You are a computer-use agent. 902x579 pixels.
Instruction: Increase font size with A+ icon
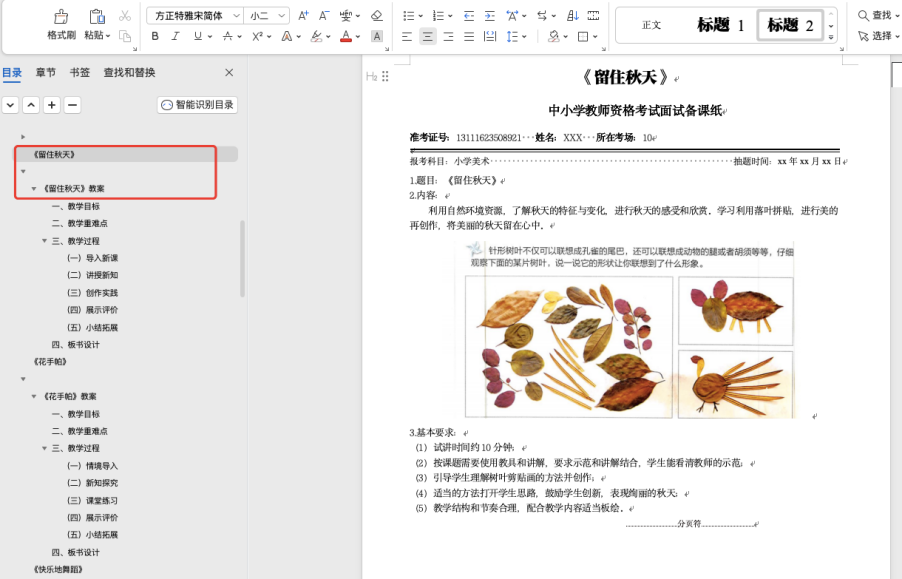click(x=302, y=16)
